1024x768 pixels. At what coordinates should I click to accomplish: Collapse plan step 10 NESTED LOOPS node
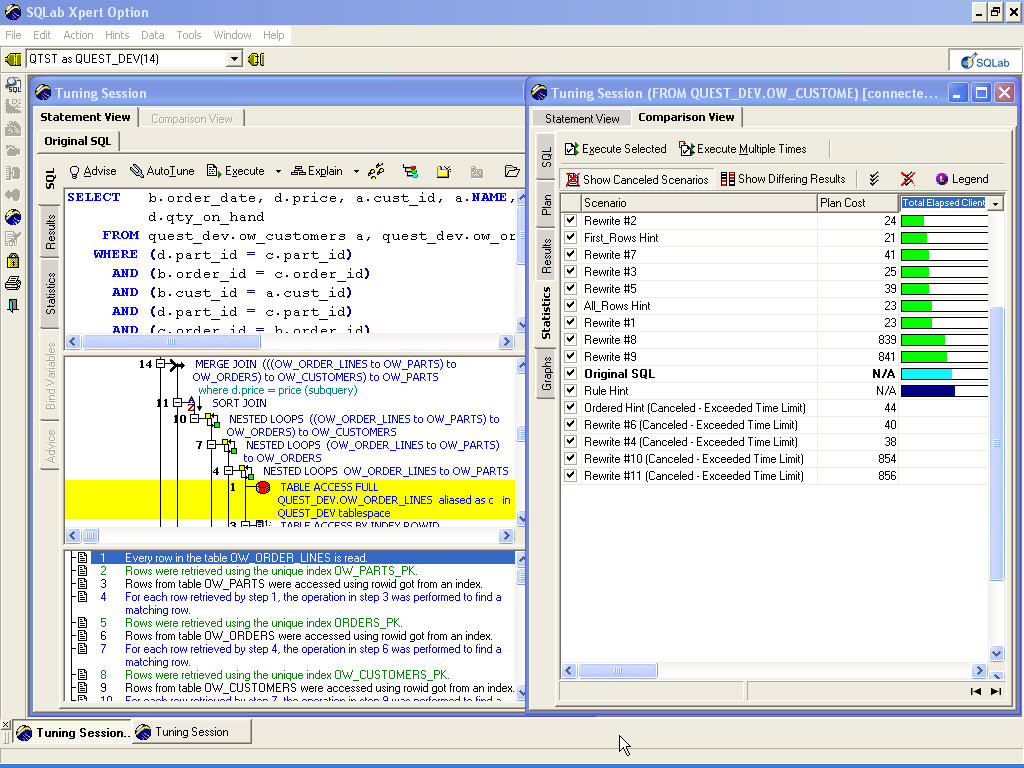point(195,419)
